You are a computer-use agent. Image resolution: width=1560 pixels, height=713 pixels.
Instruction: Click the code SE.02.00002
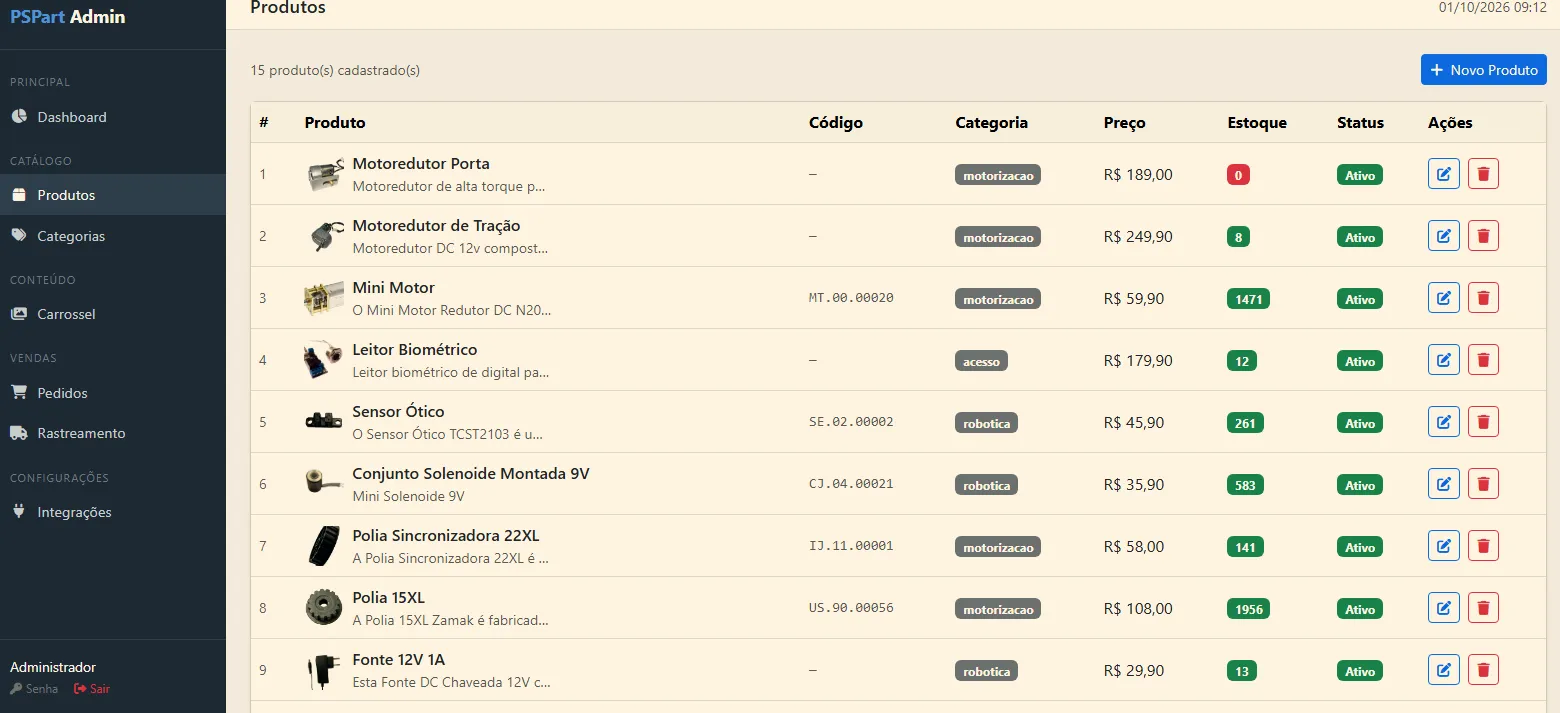pyautogui.click(x=851, y=422)
